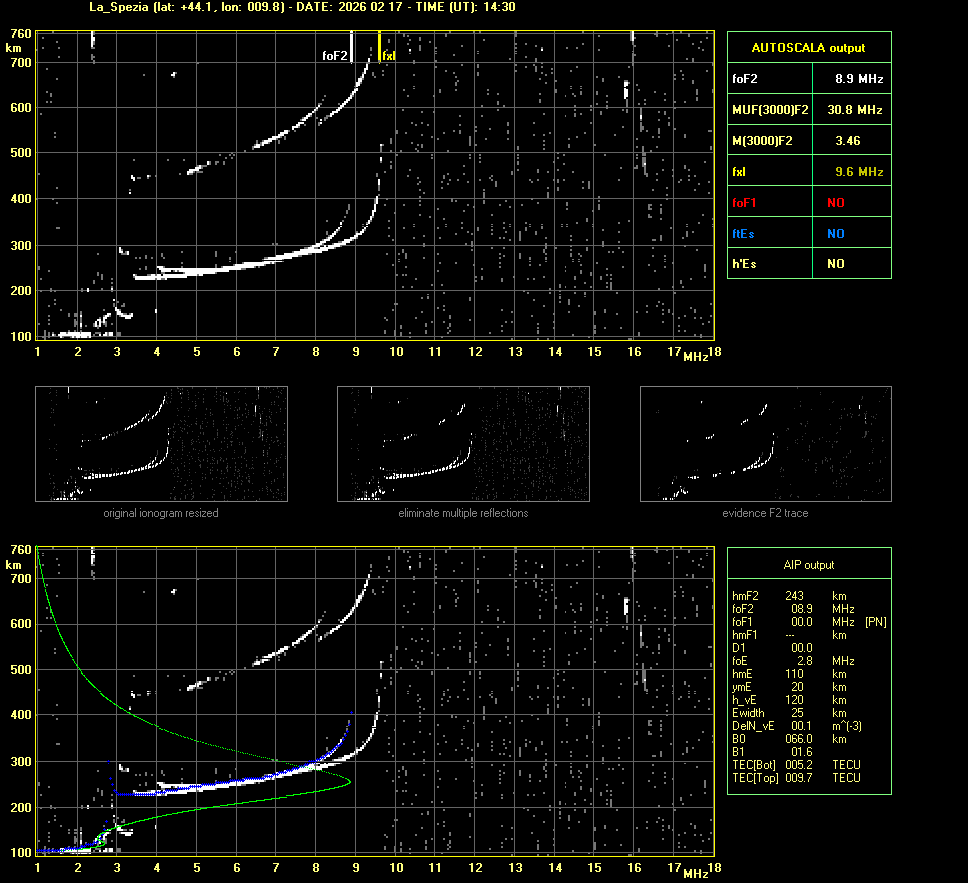Click the yellow fxI 9.6 MHz row
Image resolution: width=968 pixels, height=883 pixels.
808,171
